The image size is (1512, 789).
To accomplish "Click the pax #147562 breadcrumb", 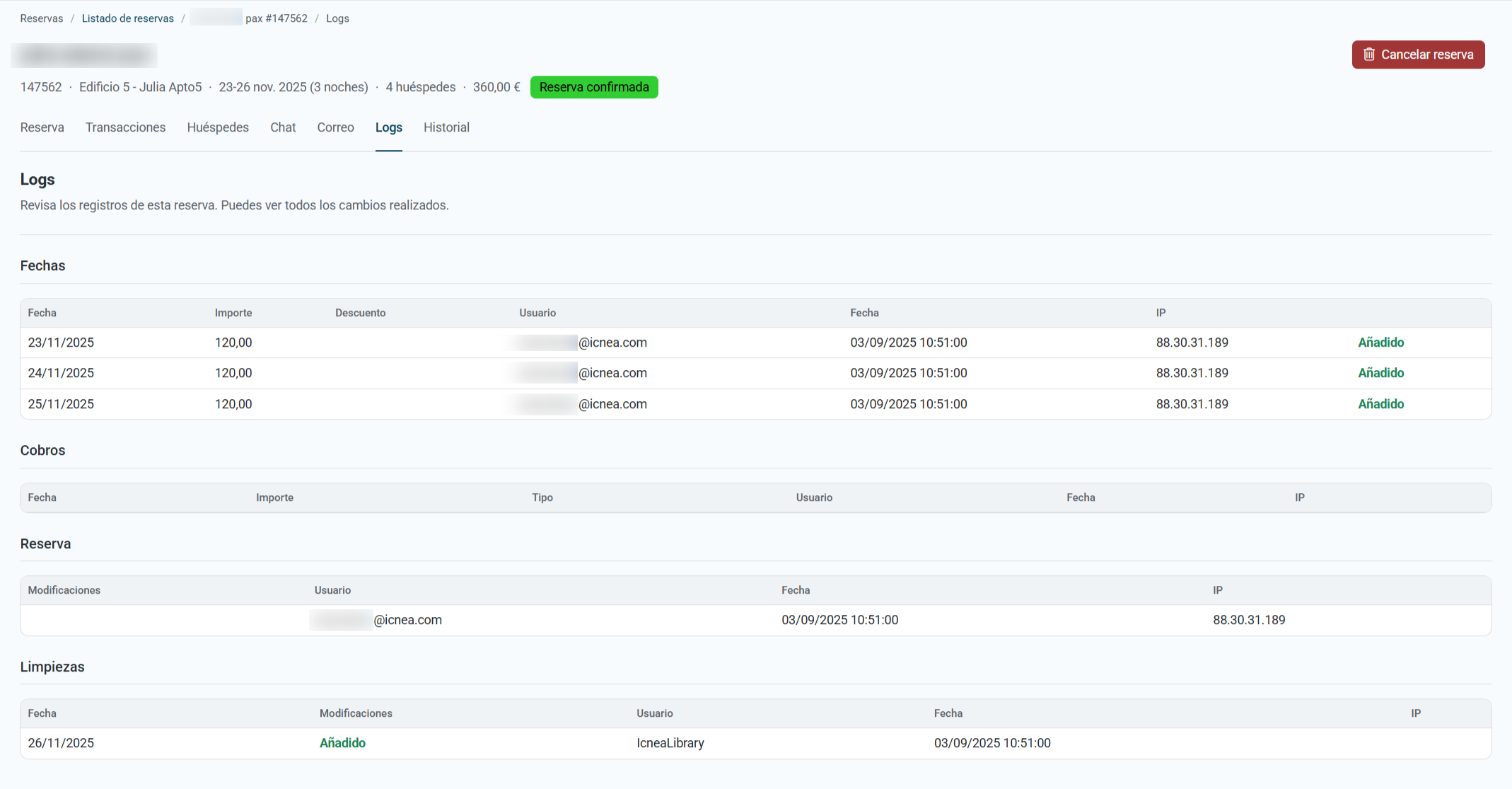I will [276, 18].
